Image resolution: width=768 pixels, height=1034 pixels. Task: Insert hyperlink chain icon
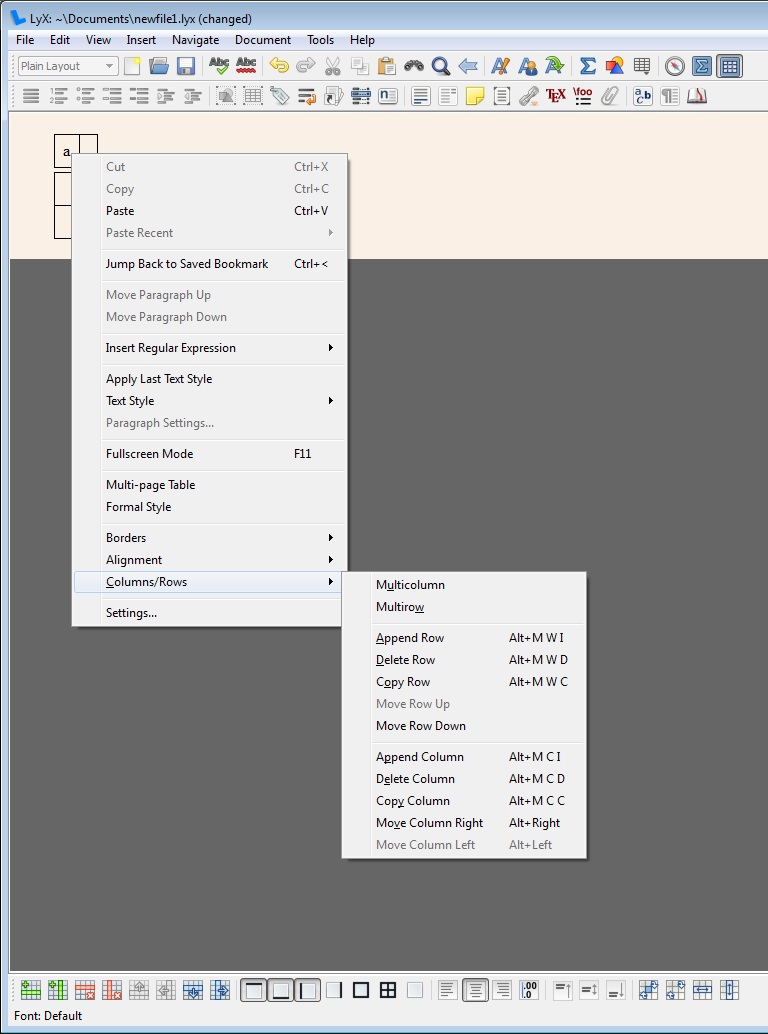click(529, 96)
